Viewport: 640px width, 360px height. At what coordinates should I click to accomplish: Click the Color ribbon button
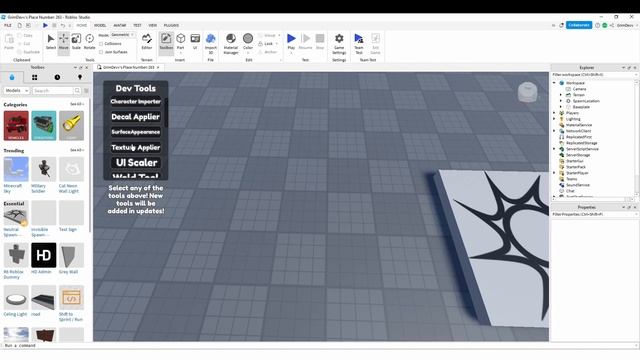tap(248, 42)
